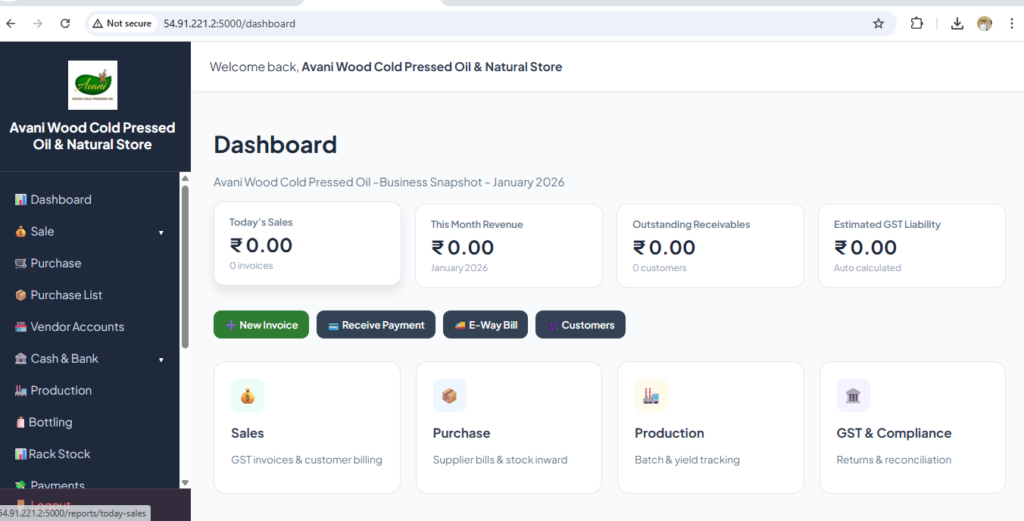
Task: Open the Estimated GST Liability card
Action: [x=912, y=245]
